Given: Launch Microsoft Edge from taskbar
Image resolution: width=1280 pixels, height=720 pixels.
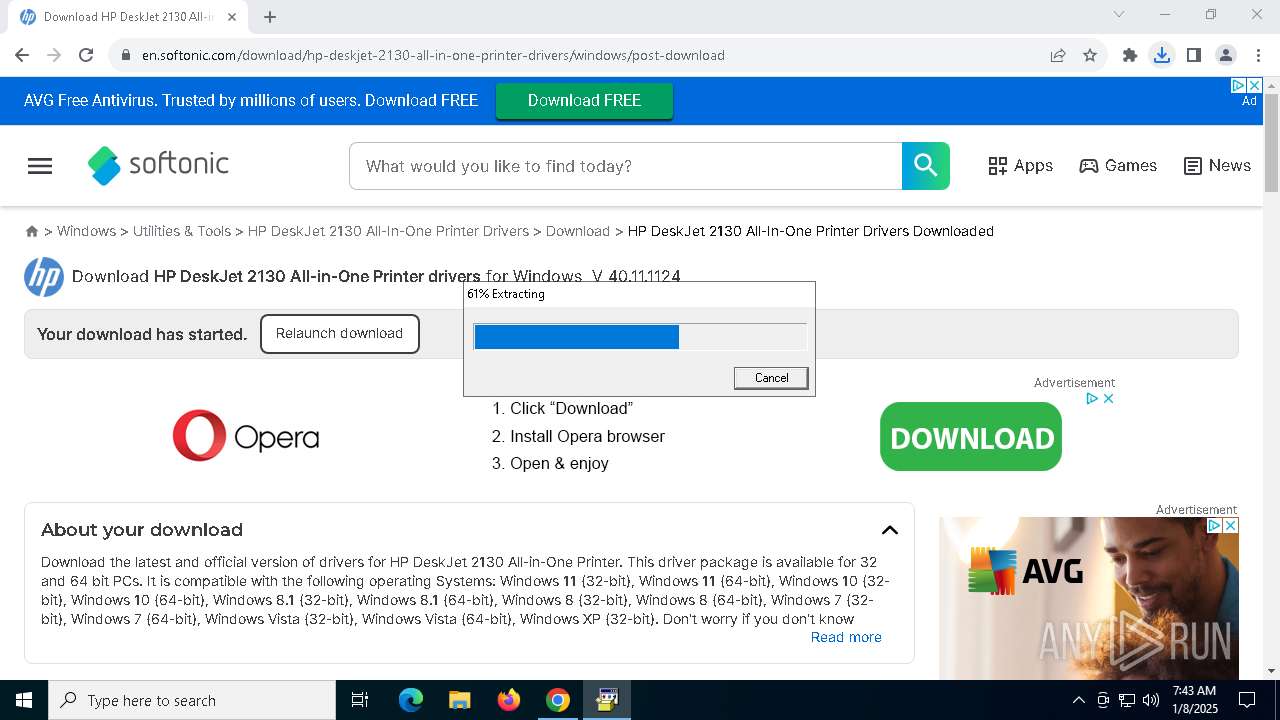Looking at the screenshot, I should click(411, 700).
